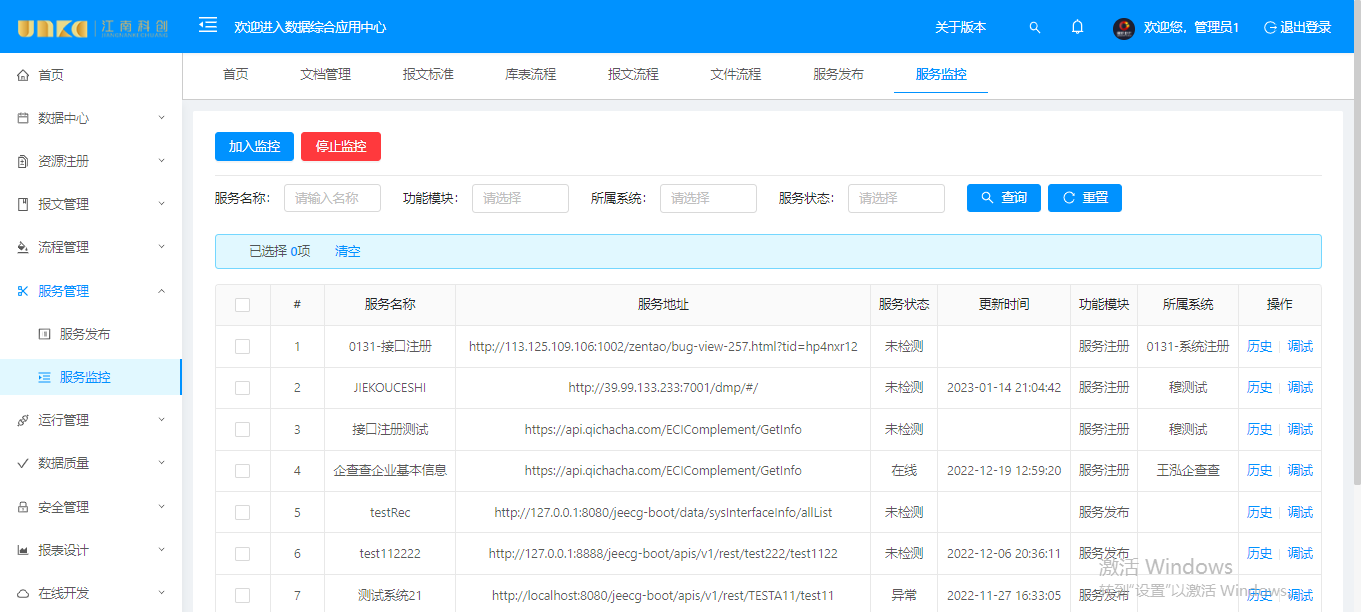Open the 功能模块 dropdown filter
This screenshot has width=1361, height=612.
pyautogui.click(x=520, y=198)
